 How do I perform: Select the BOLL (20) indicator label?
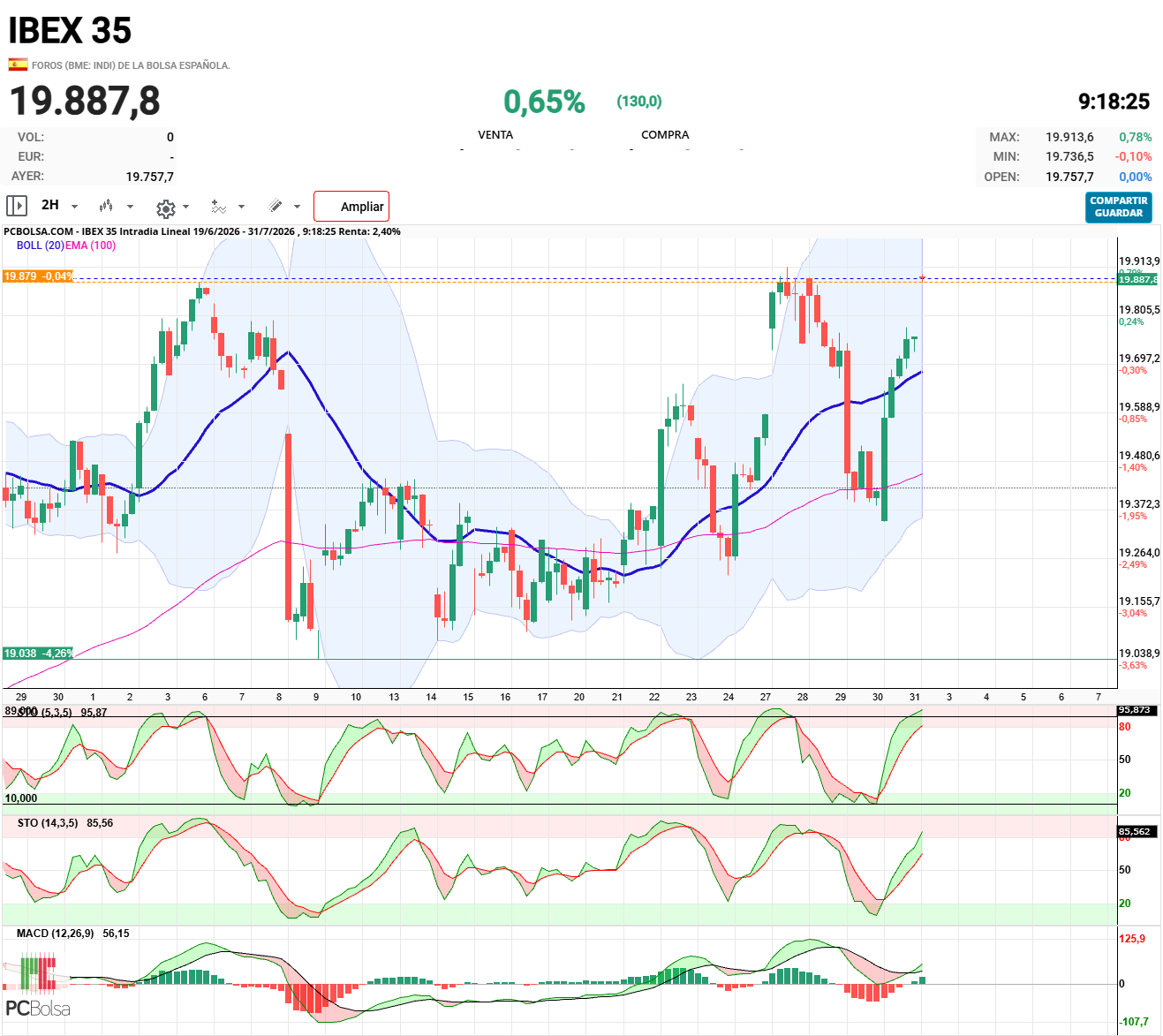[x=40, y=246]
